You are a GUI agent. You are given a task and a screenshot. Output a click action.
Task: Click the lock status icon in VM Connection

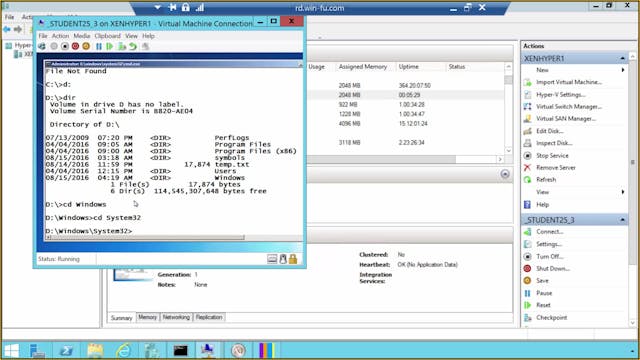(x=293, y=259)
